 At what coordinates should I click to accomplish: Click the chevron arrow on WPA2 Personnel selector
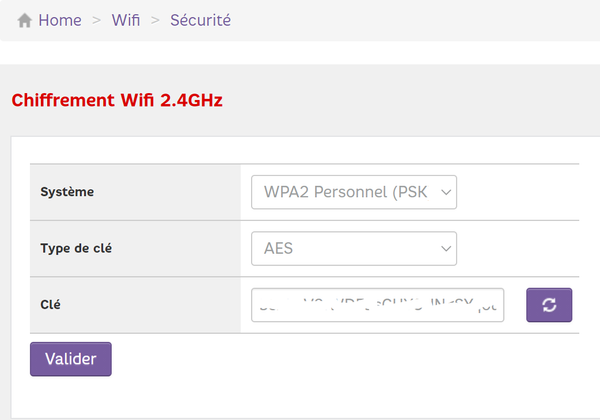tap(446, 192)
